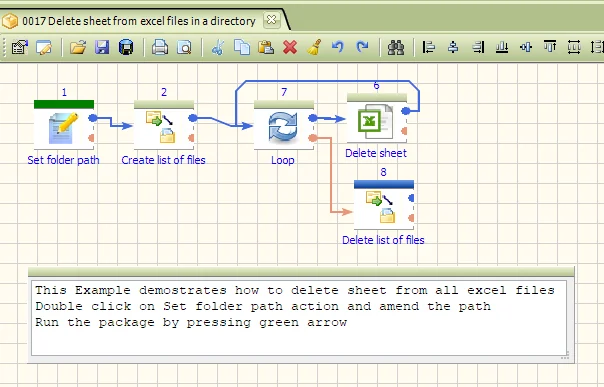The image size is (604, 387).
Task: Close the 0017 Delete sheet package tab
Action: (x=271, y=20)
